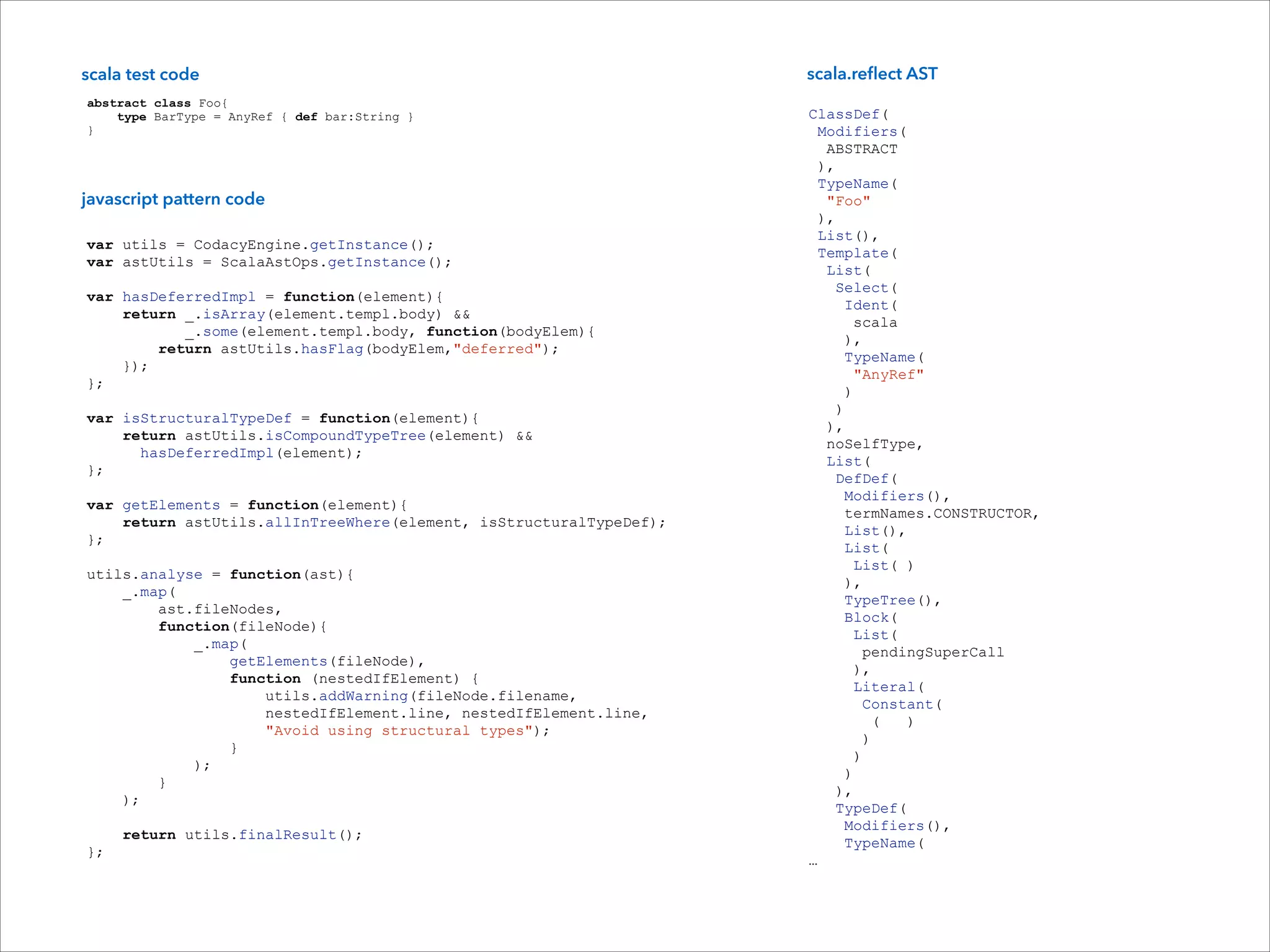
Task: Click the 'javascript pattern code' heading
Action: coord(173,199)
